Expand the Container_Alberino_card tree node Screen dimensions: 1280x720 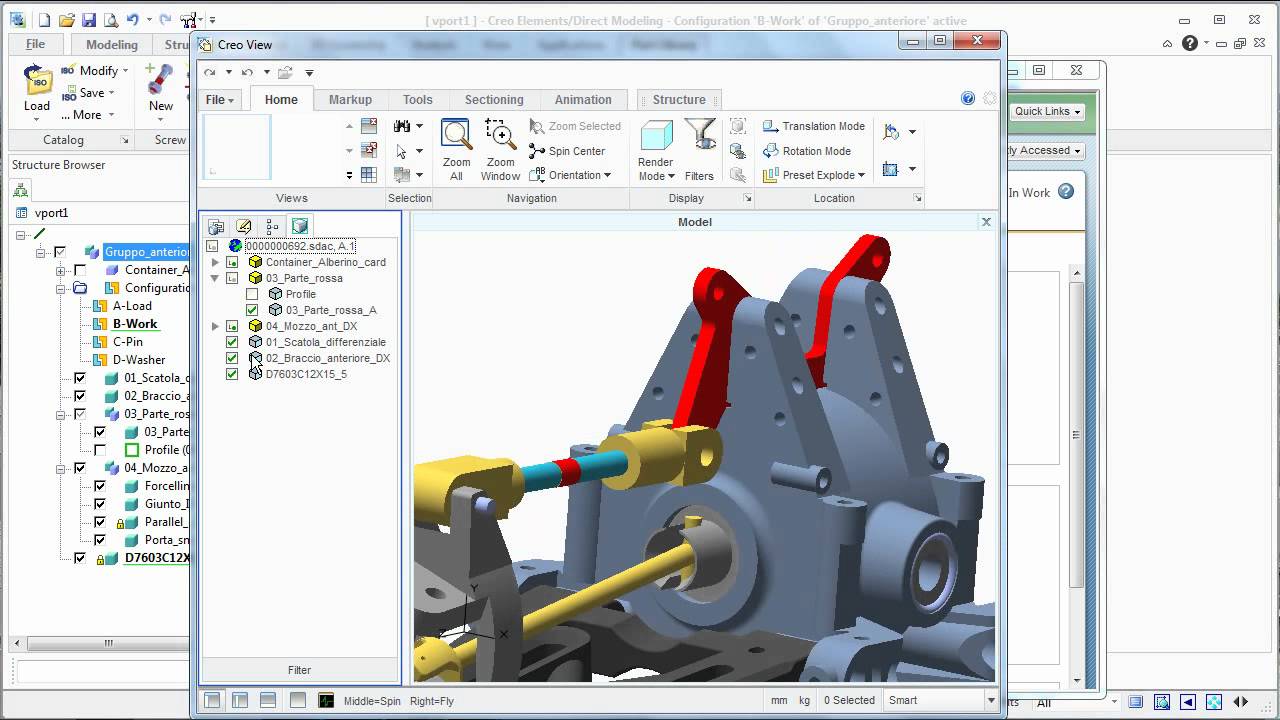tap(215, 262)
